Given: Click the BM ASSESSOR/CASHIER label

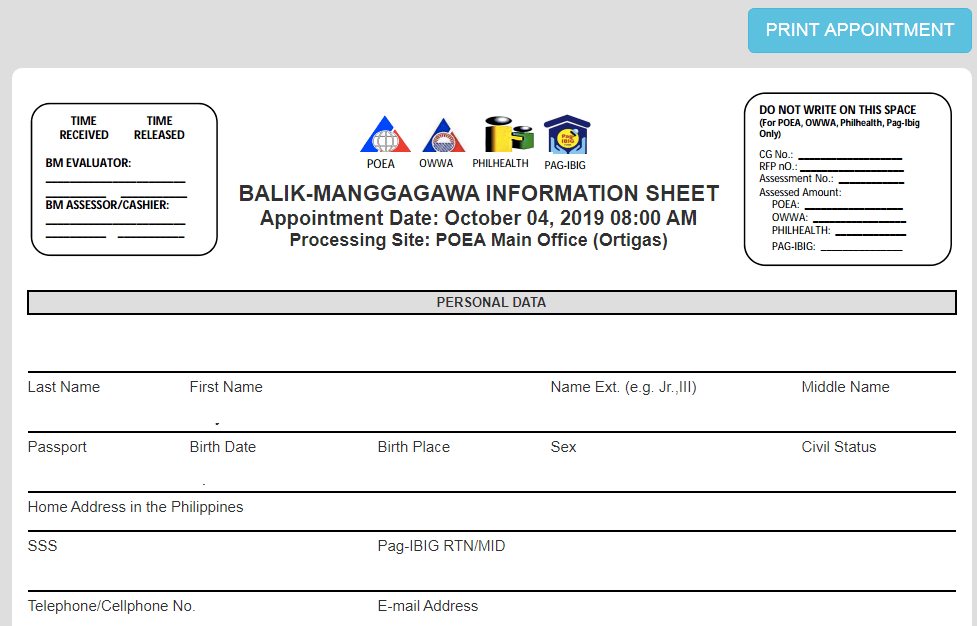Looking at the screenshot, I should coord(107,205).
